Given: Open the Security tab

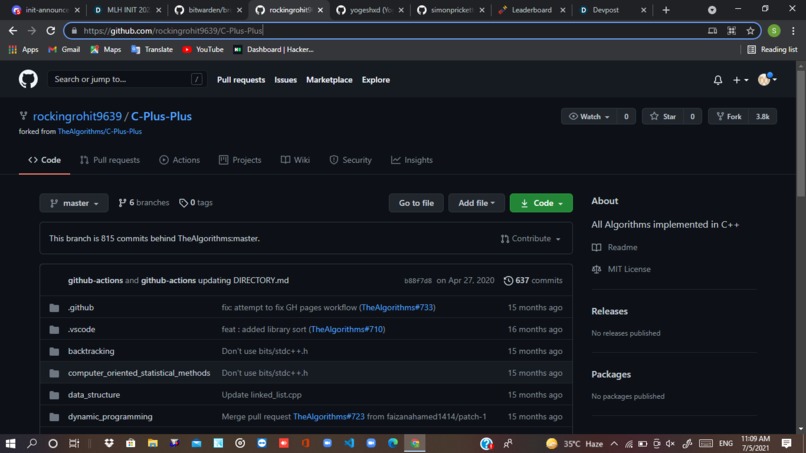Looking at the screenshot, I should pyautogui.click(x=351, y=160).
